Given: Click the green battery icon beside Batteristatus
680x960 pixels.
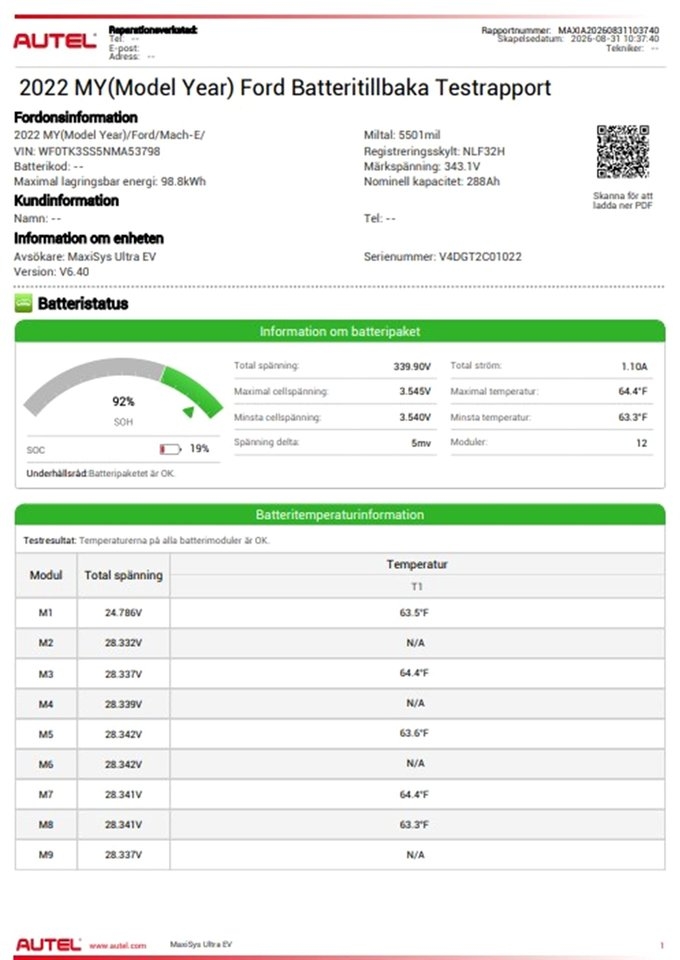Looking at the screenshot, I should point(23,303).
